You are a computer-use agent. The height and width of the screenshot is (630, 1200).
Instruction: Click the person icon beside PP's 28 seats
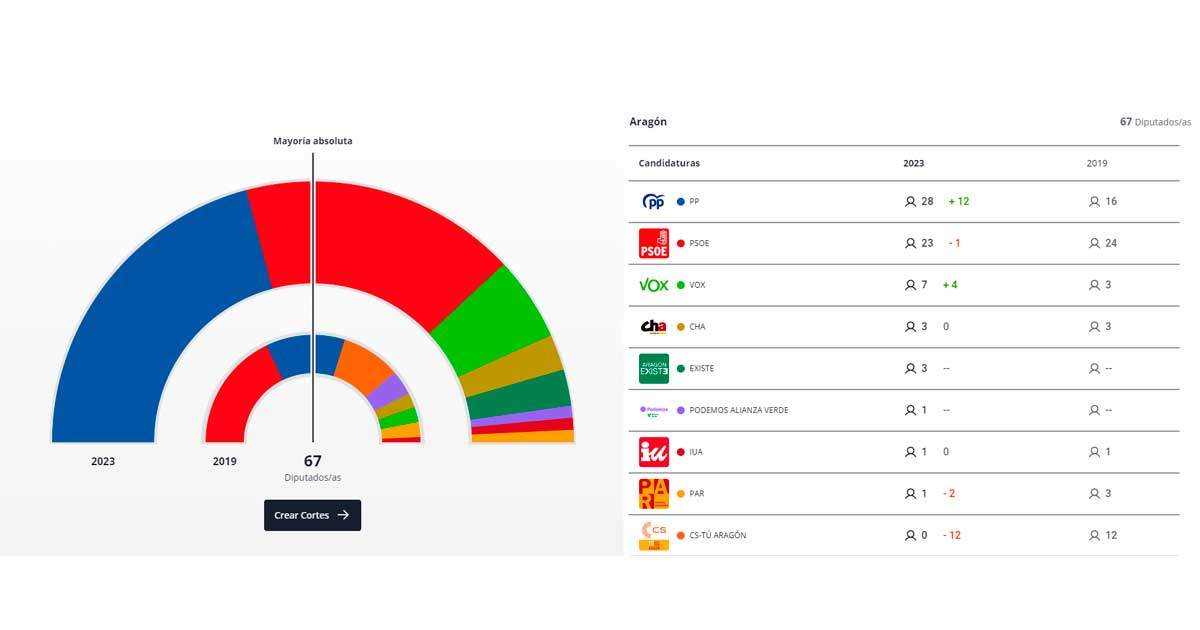910,202
